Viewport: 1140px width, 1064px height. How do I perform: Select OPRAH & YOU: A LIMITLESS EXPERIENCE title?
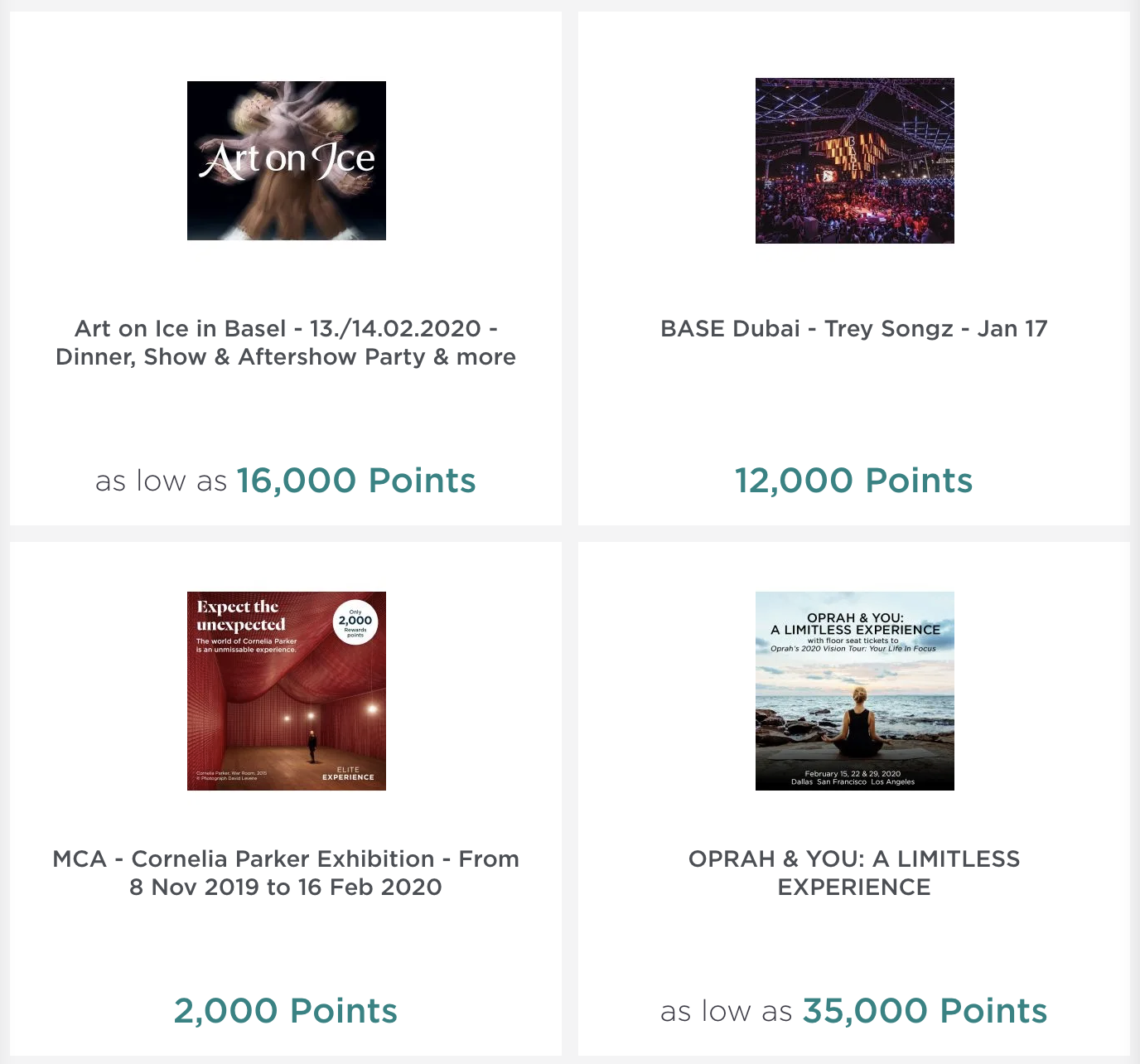point(854,873)
